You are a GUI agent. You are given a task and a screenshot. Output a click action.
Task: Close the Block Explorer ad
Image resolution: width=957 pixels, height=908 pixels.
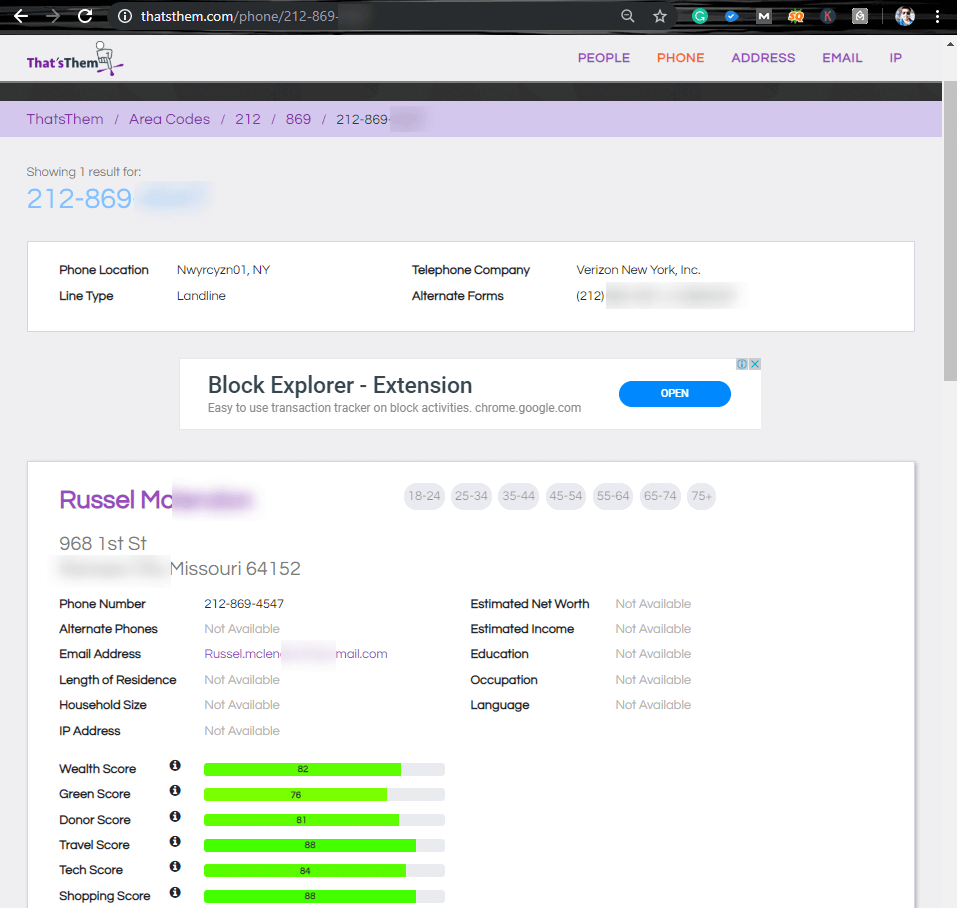[x=755, y=364]
